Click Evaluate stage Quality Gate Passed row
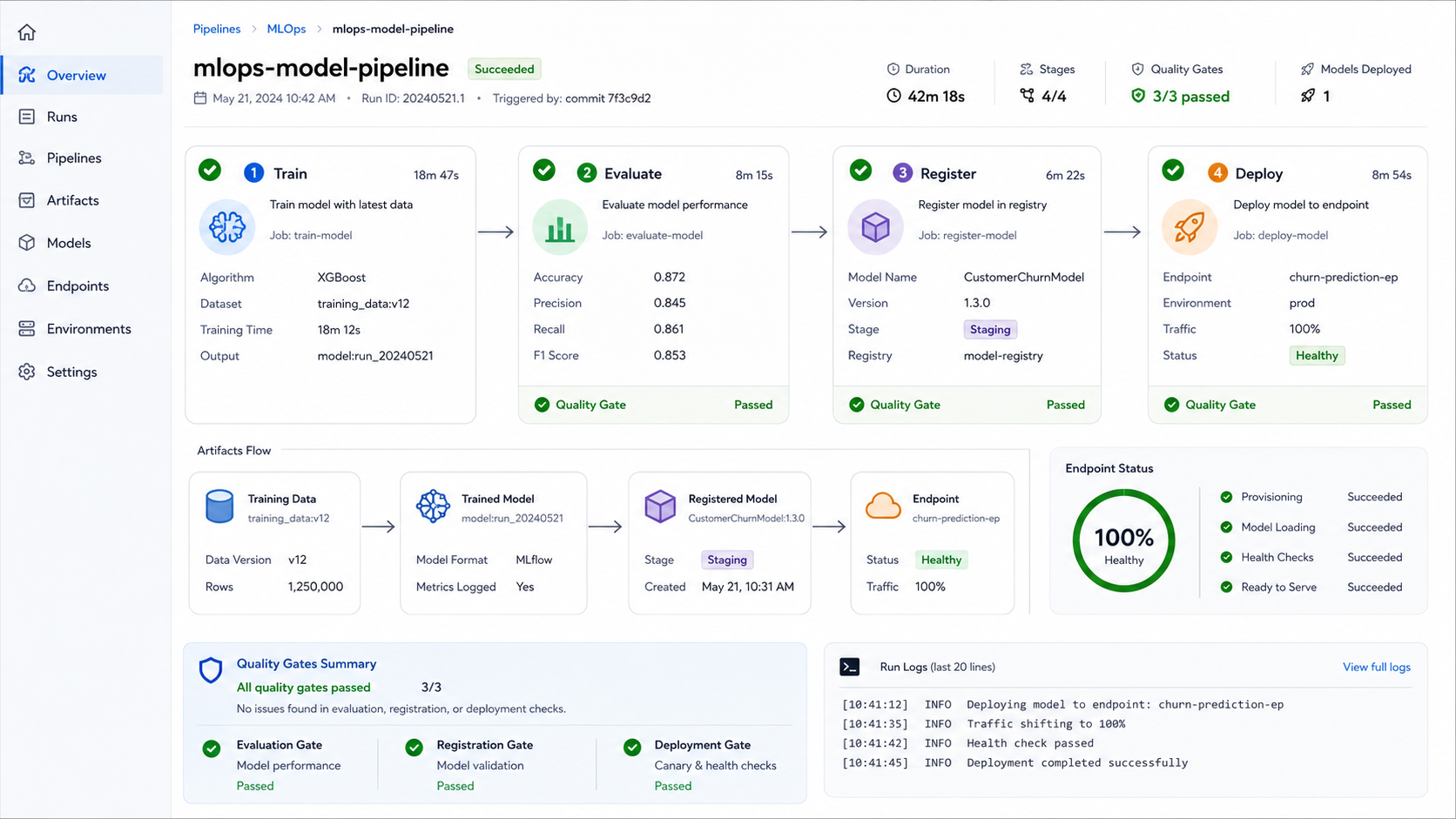The image size is (1456, 819). [x=654, y=405]
